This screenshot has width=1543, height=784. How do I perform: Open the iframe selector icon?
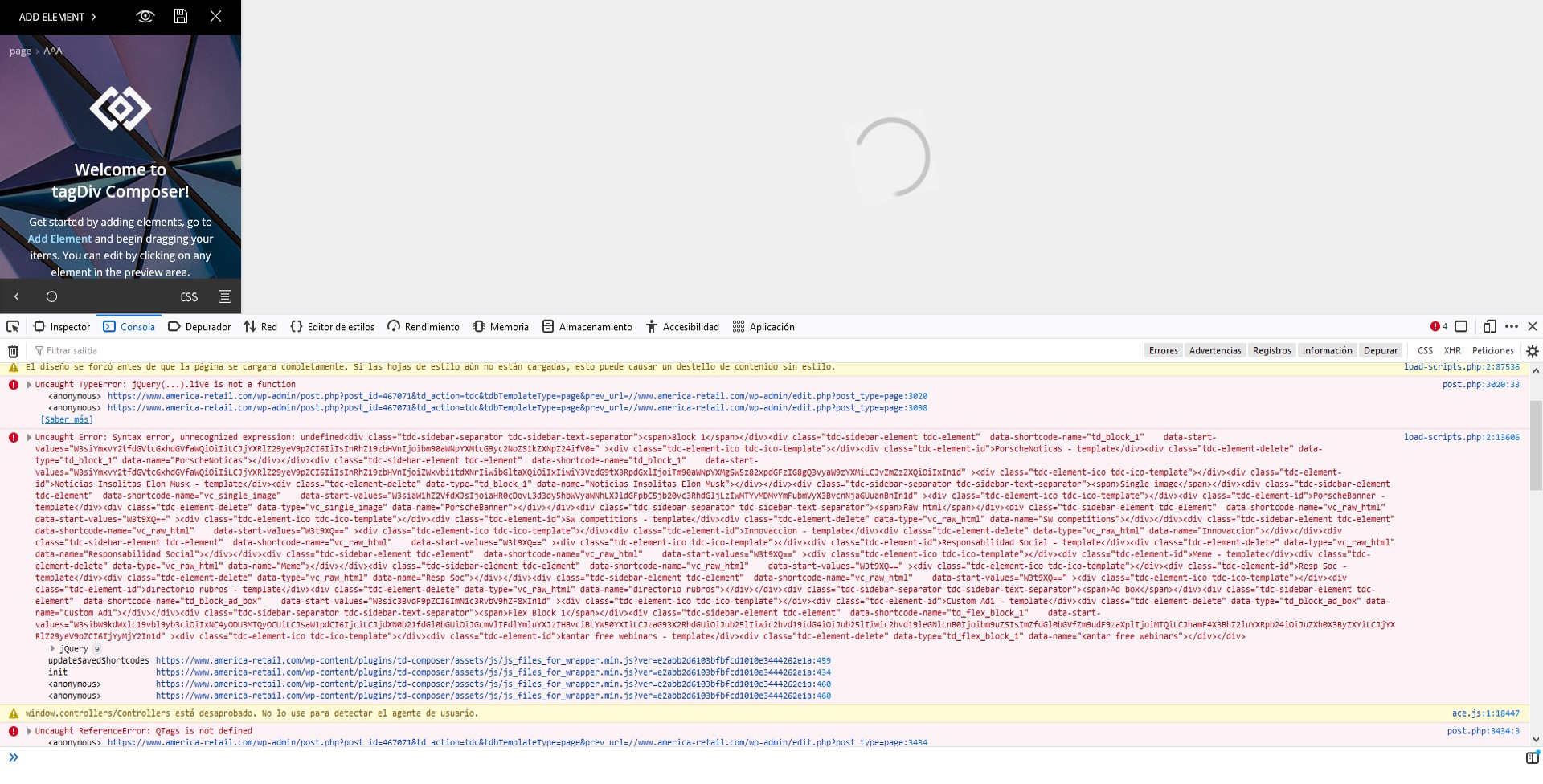pyautogui.click(x=1462, y=327)
